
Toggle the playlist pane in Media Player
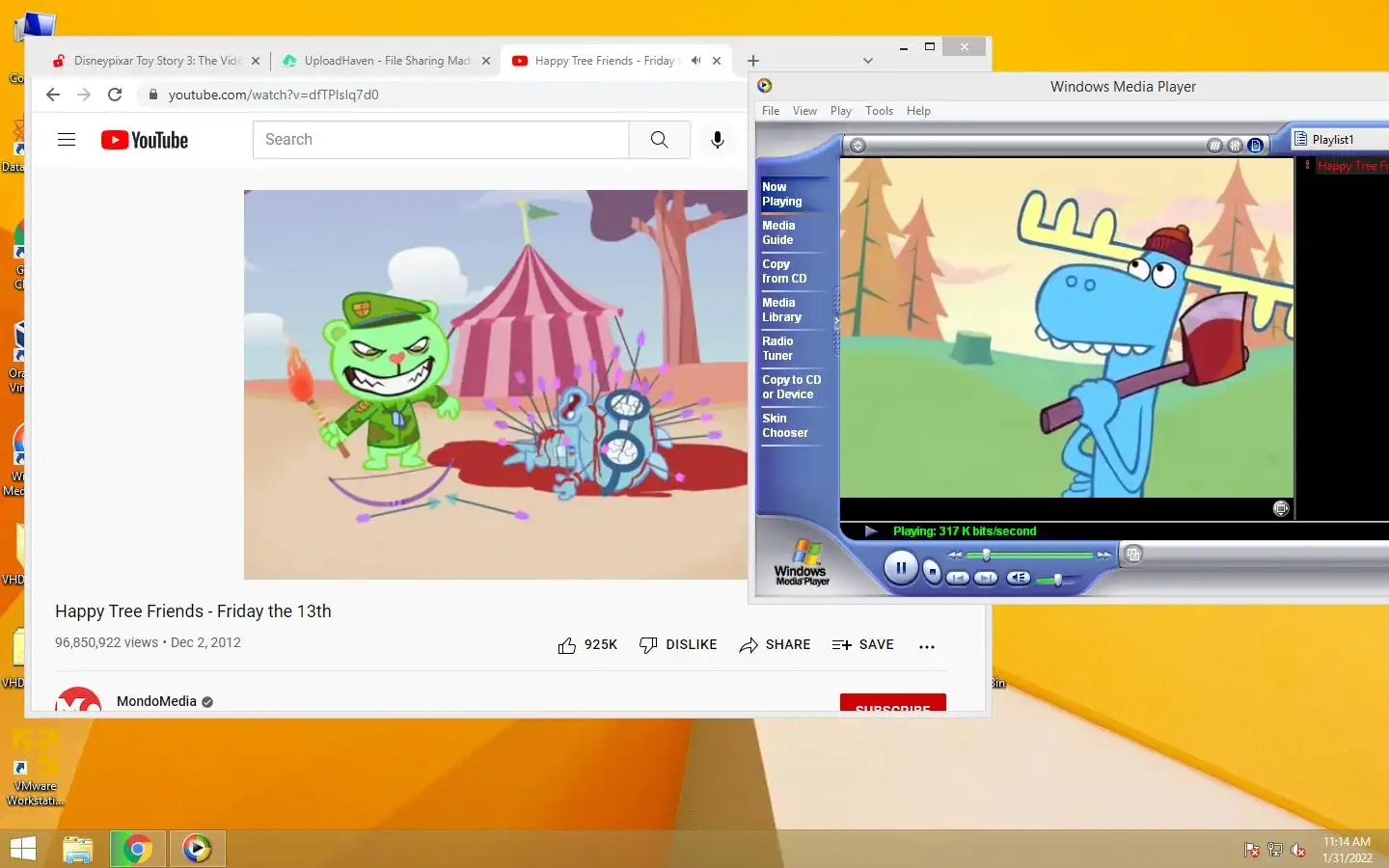point(1255,146)
